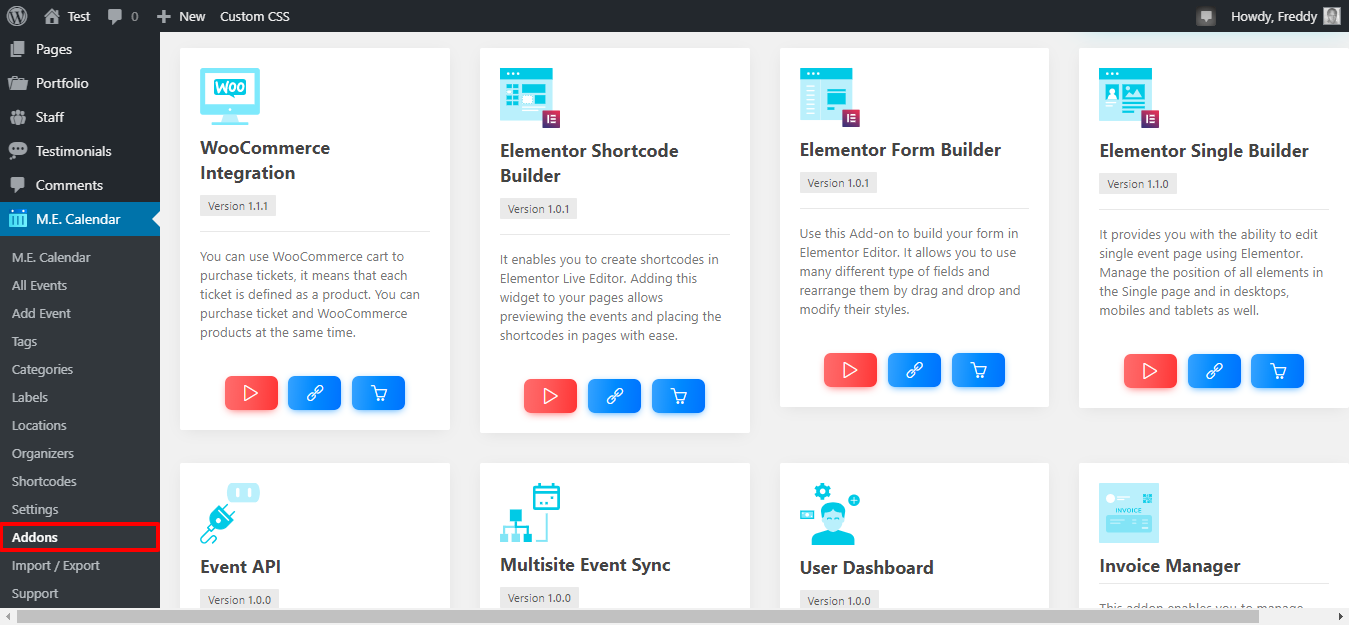Click cart button for Elementor Form Builder
The width and height of the screenshot is (1349, 625).
(978, 370)
